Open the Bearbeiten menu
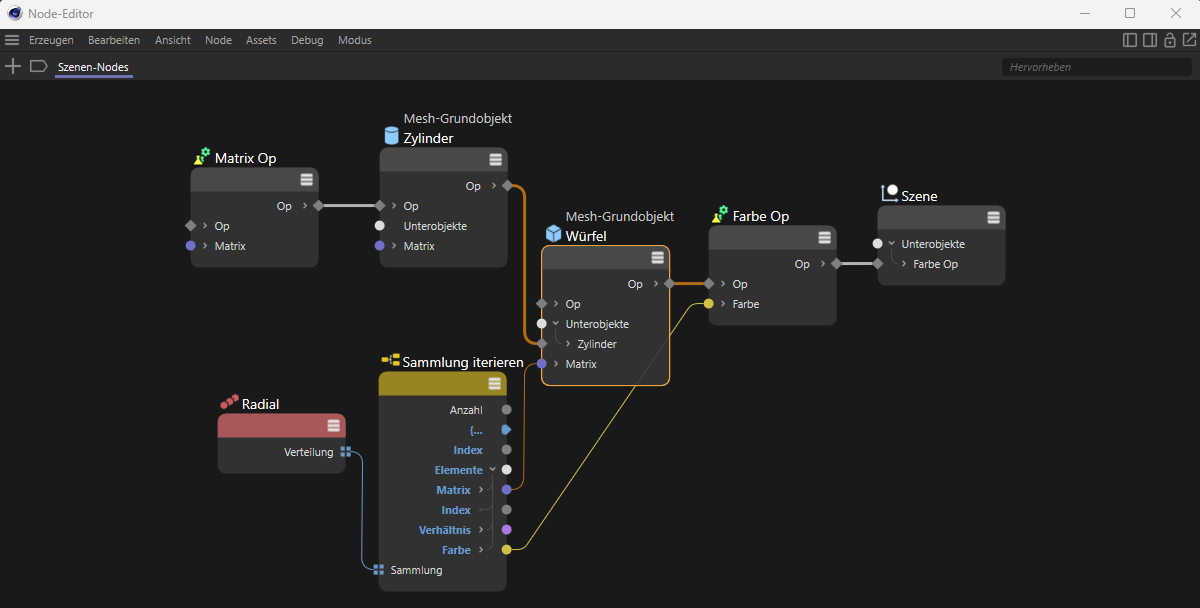1200x608 pixels. pos(114,40)
